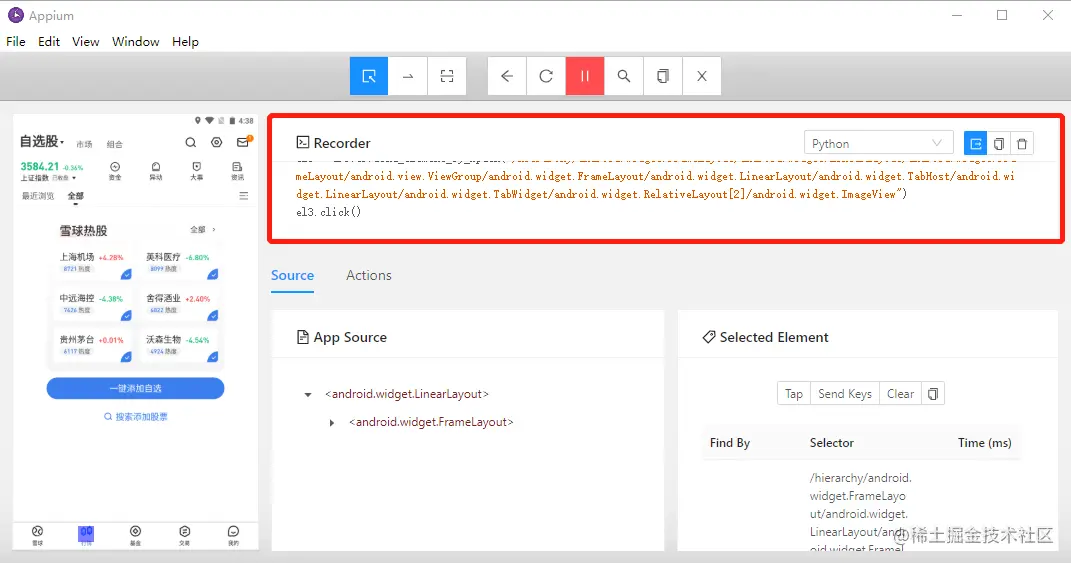Click the Clear button for selected element
This screenshot has width=1071, height=563.
click(x=900, y=394)
